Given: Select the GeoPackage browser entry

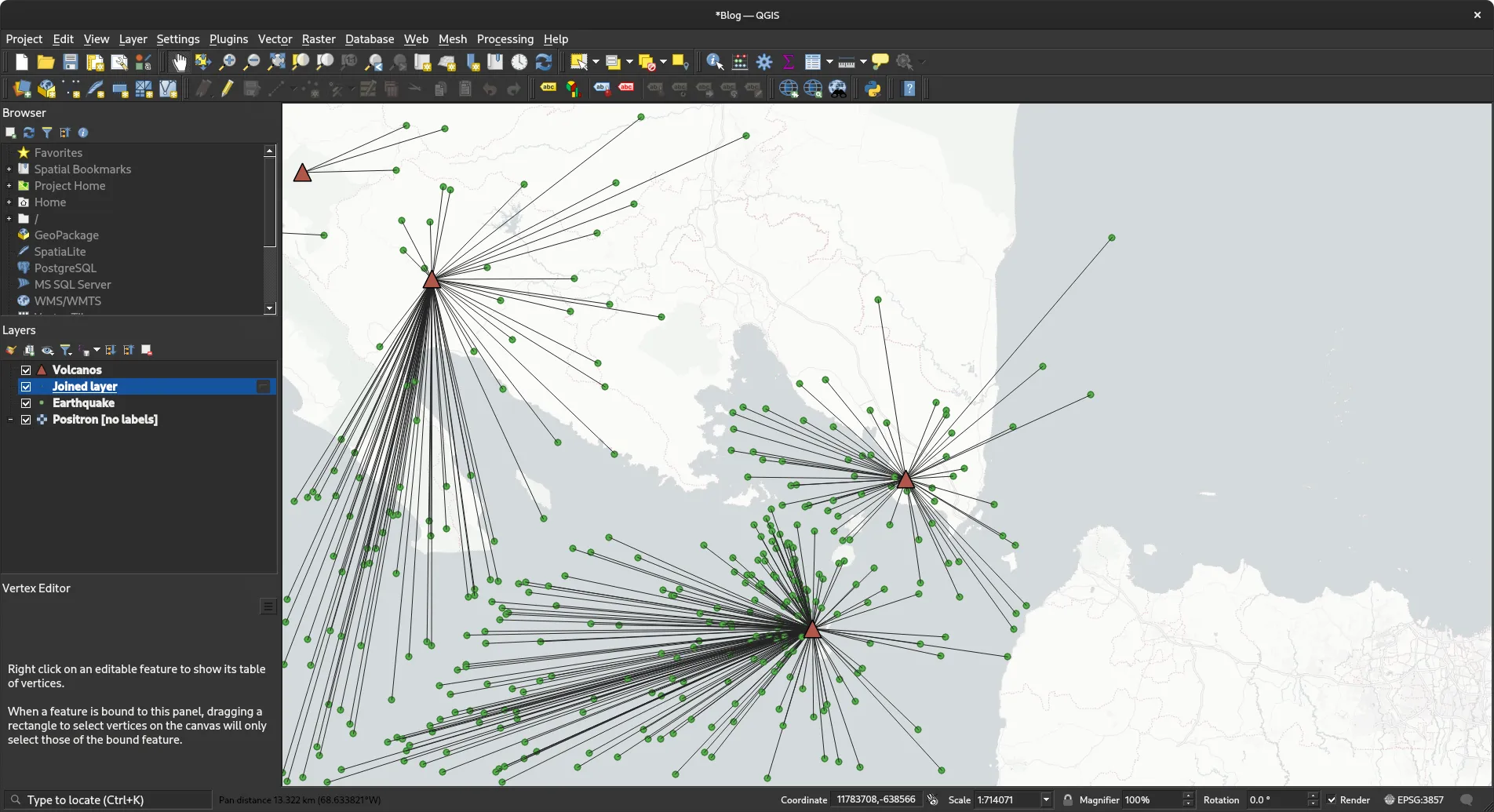Looking at the screenshot, I should (x=66, y=235).
